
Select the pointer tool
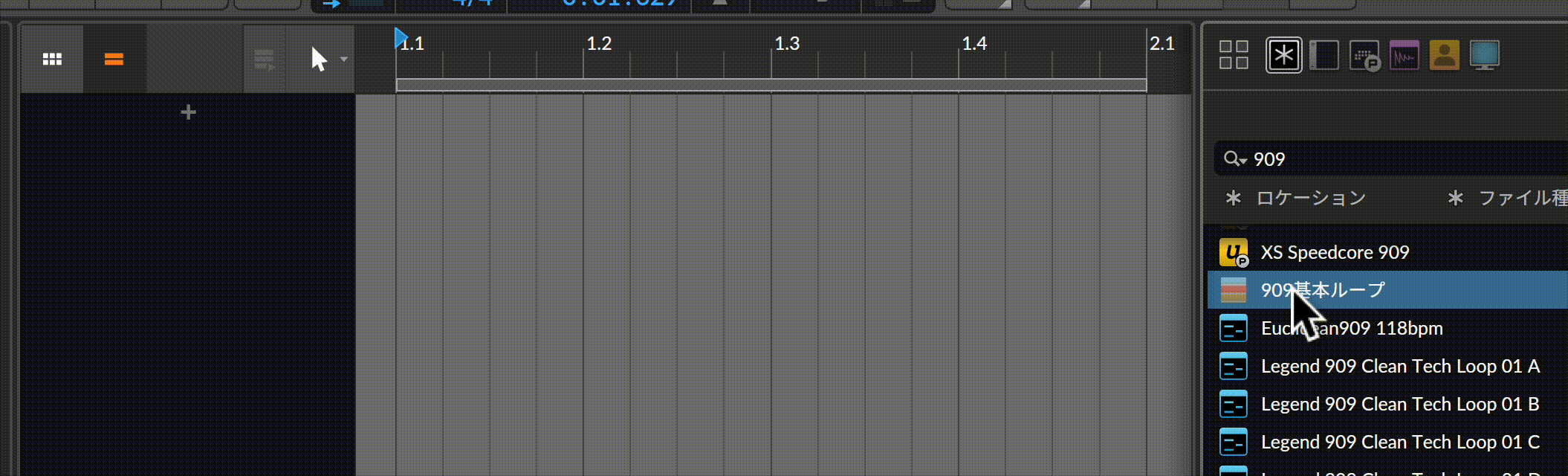click(x=319, y=59)
